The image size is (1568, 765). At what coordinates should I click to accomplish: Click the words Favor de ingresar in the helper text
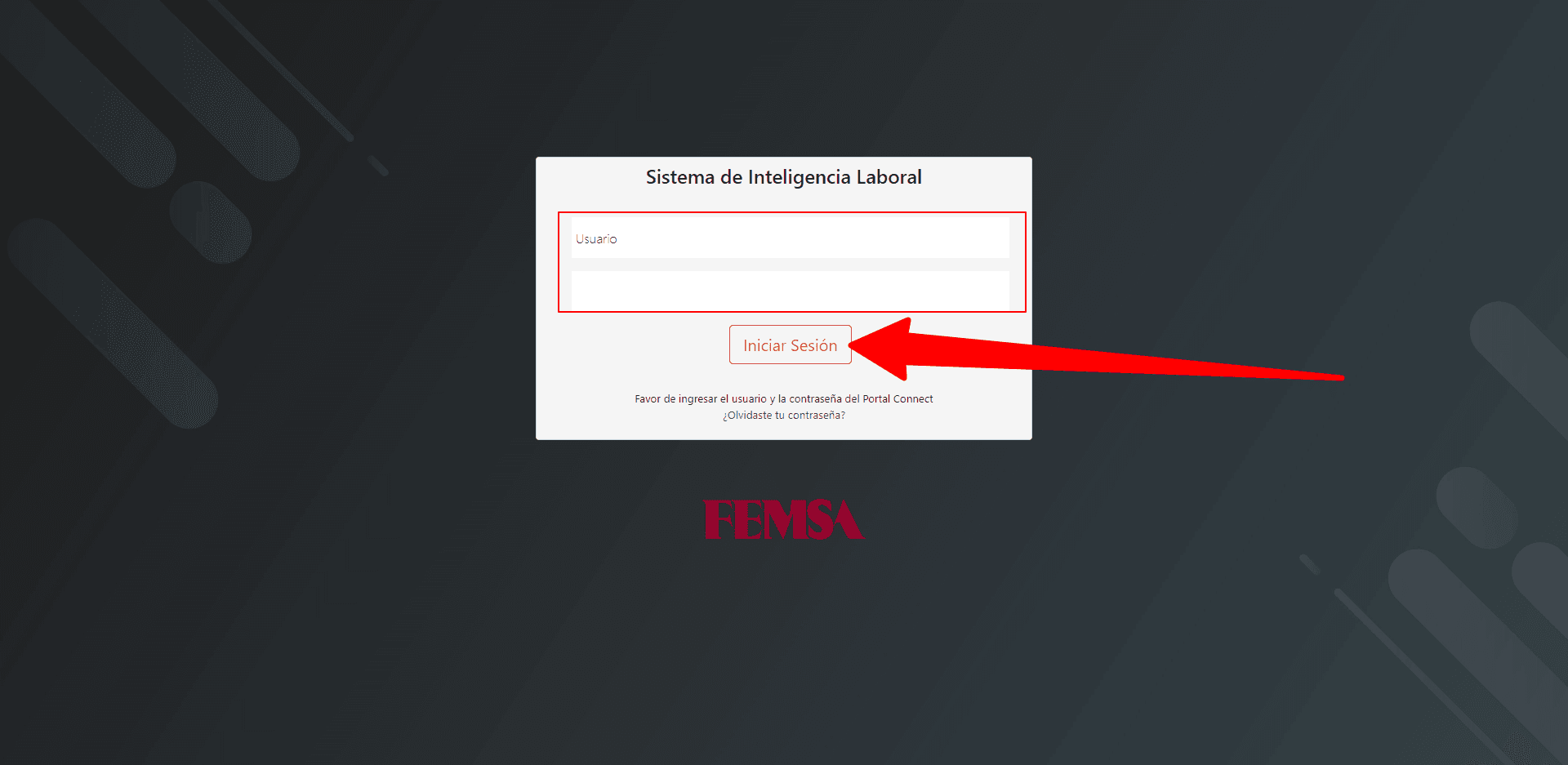pyautogui.click(x=675, y=399)
